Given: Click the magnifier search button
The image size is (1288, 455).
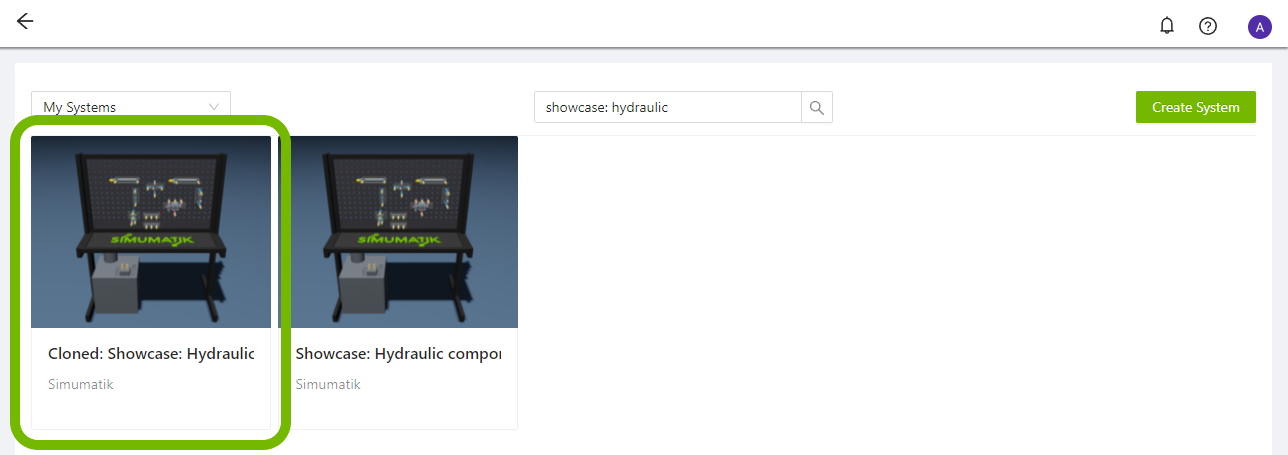Looking at the screenshot, I should pyautogui.click(x=817, y=107).
